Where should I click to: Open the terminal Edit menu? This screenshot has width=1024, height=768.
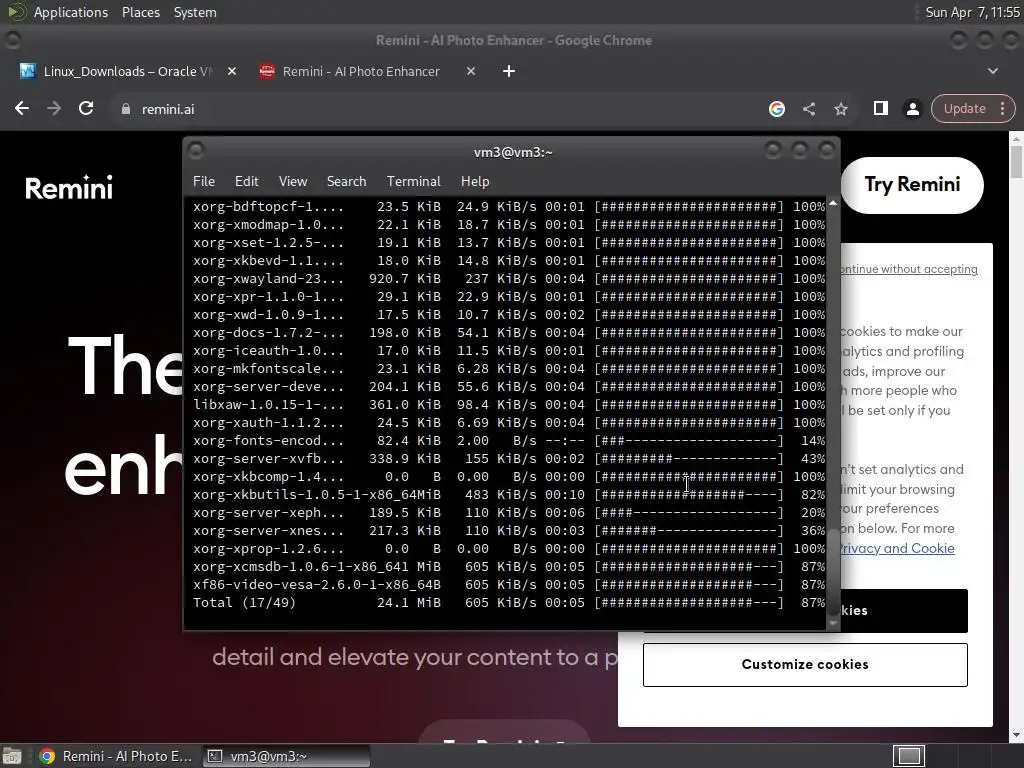246,181
